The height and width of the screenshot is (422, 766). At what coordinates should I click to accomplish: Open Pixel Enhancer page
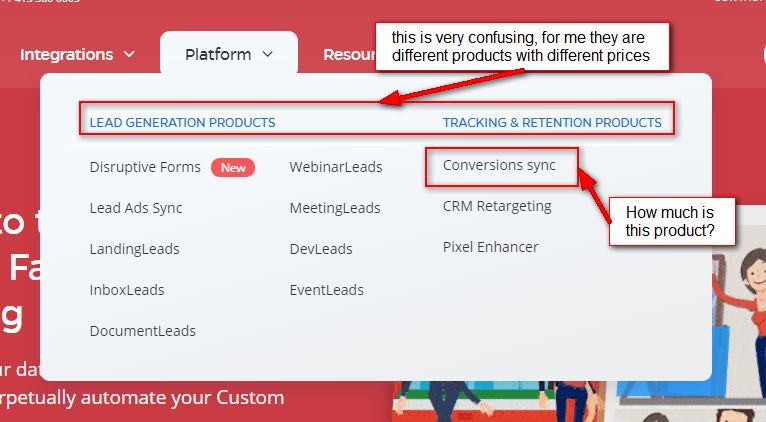click(491, 247)
